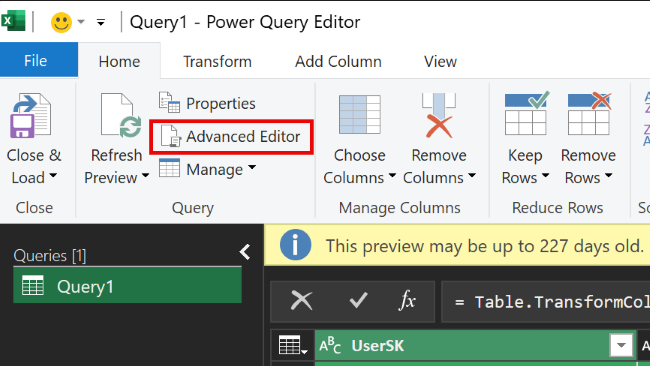Expand the Keep Rows dropdown arrow
Image resolution: width=650 pixels, height=366 pixels.
[x=546, y=175]
